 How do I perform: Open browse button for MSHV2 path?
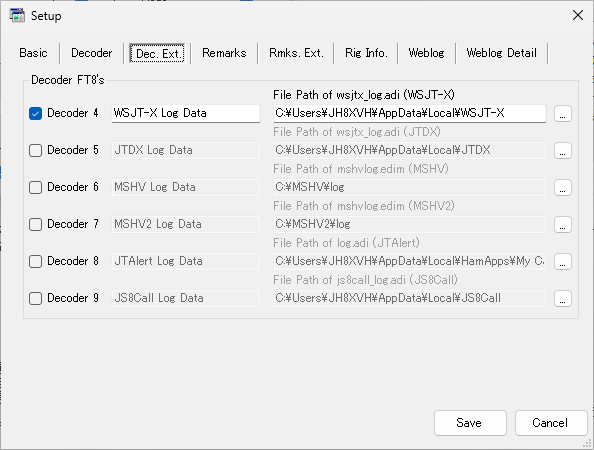pyautogui.click(x=563, y=225)
